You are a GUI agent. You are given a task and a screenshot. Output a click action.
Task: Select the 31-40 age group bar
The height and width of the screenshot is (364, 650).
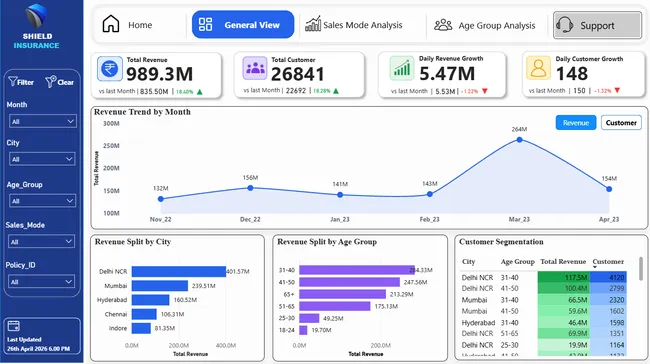point(357,270)
